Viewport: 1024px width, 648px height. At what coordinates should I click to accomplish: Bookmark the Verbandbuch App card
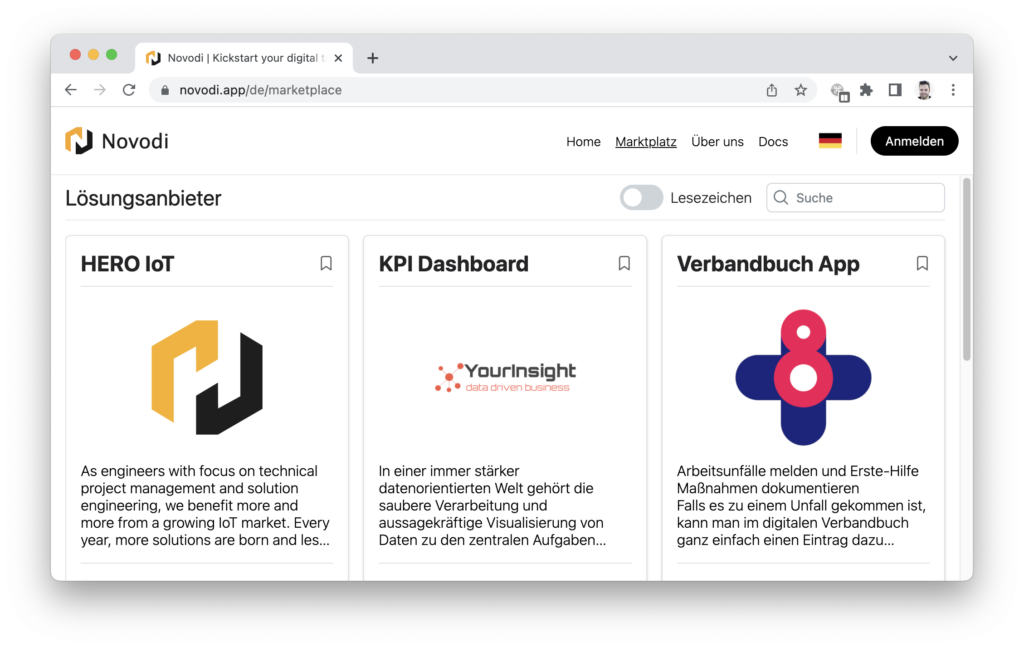(x=922, y=263)
